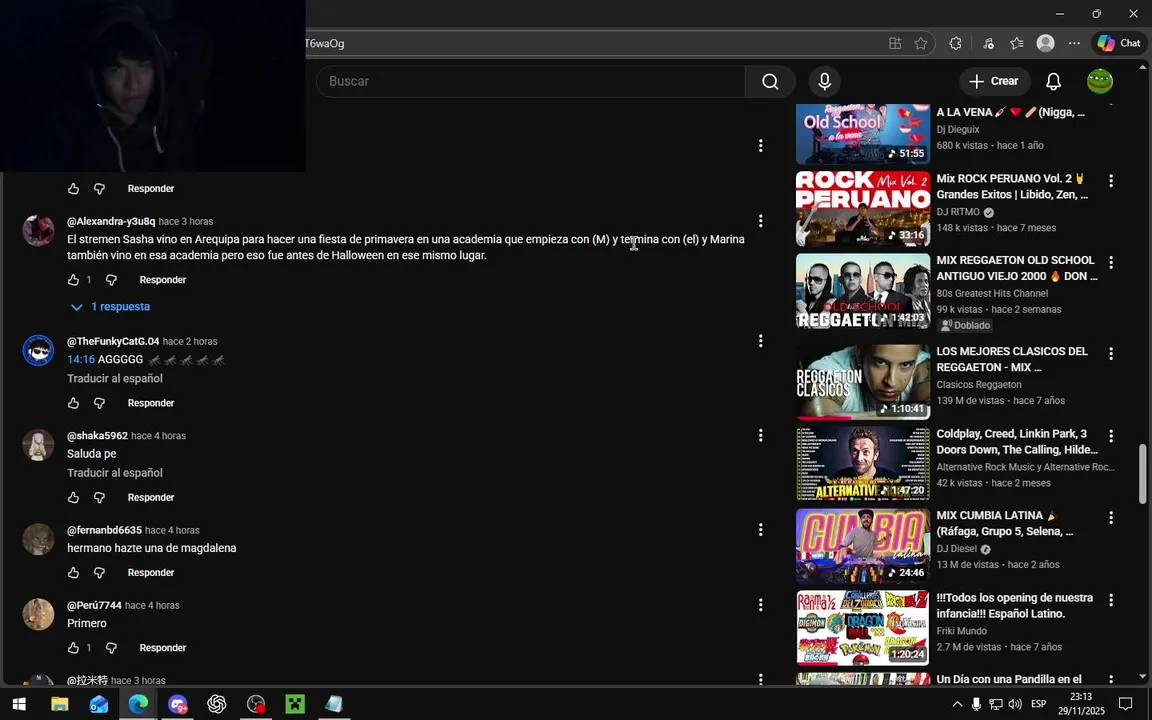
Task: Reply to @Alexandra-y3u8q comment
Action: tap(163, 280)
